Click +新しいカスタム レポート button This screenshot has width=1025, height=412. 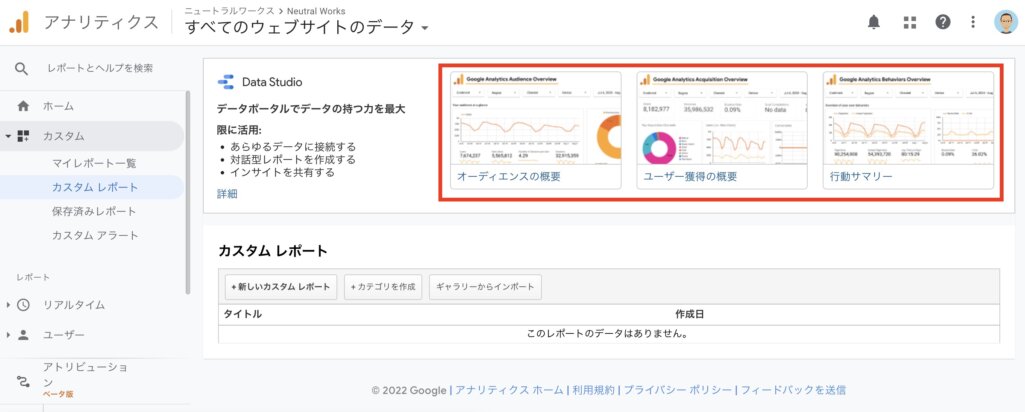click(x=281, y=287)
